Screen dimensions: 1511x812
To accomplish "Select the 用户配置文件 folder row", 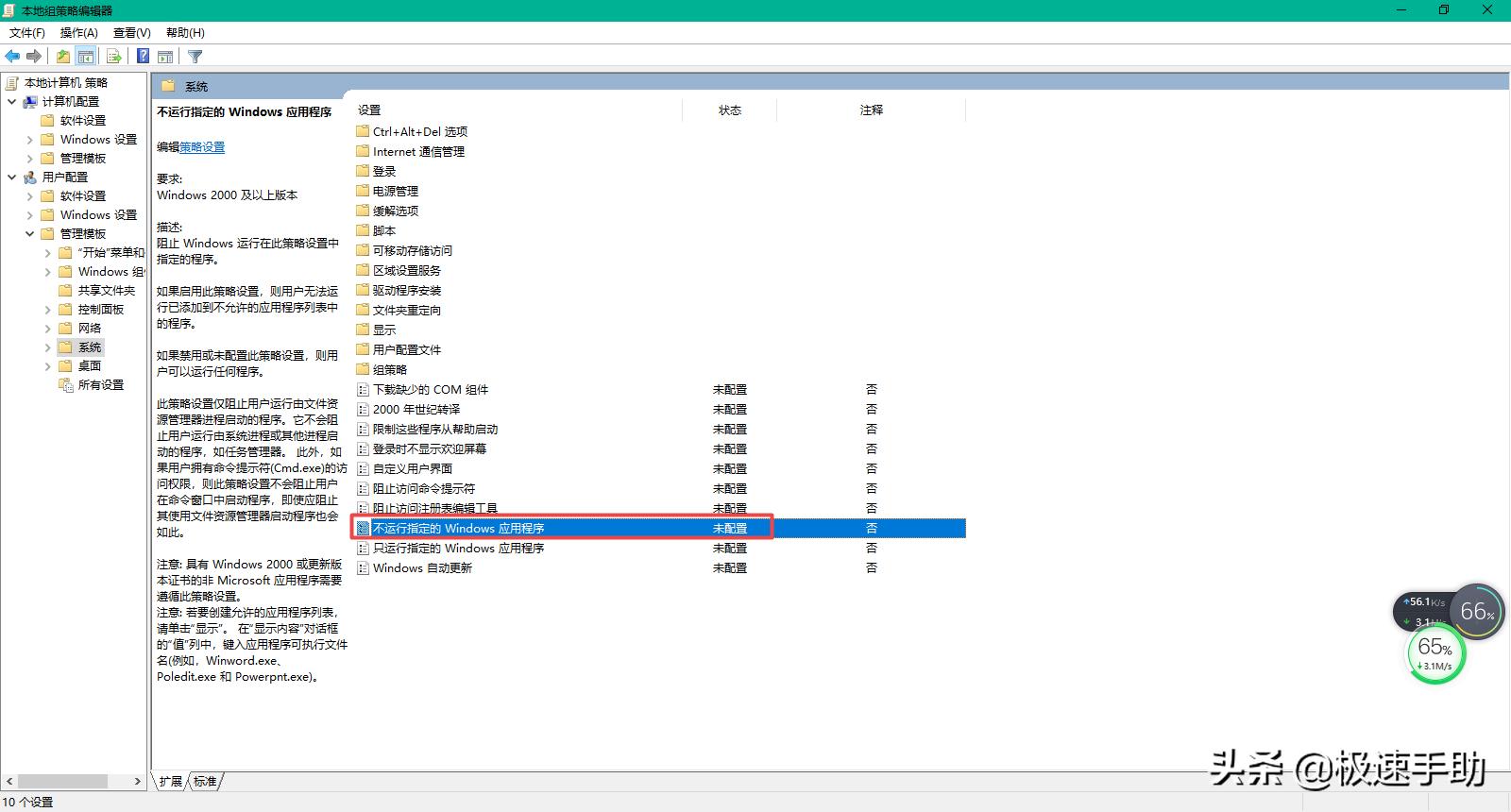I will (407, 349).
